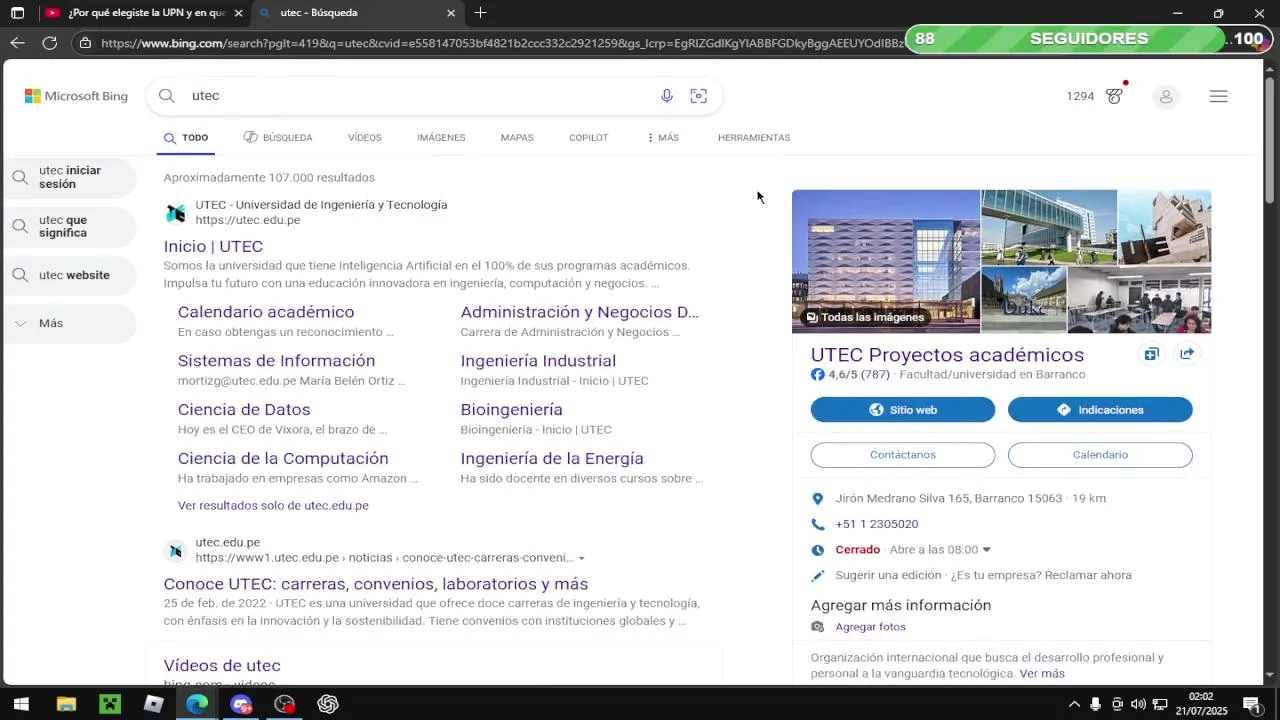The height and width of the screenshot is (720, 1280).
Task: Click Sugerir una edición link
Action: click(x=889, y=576)
